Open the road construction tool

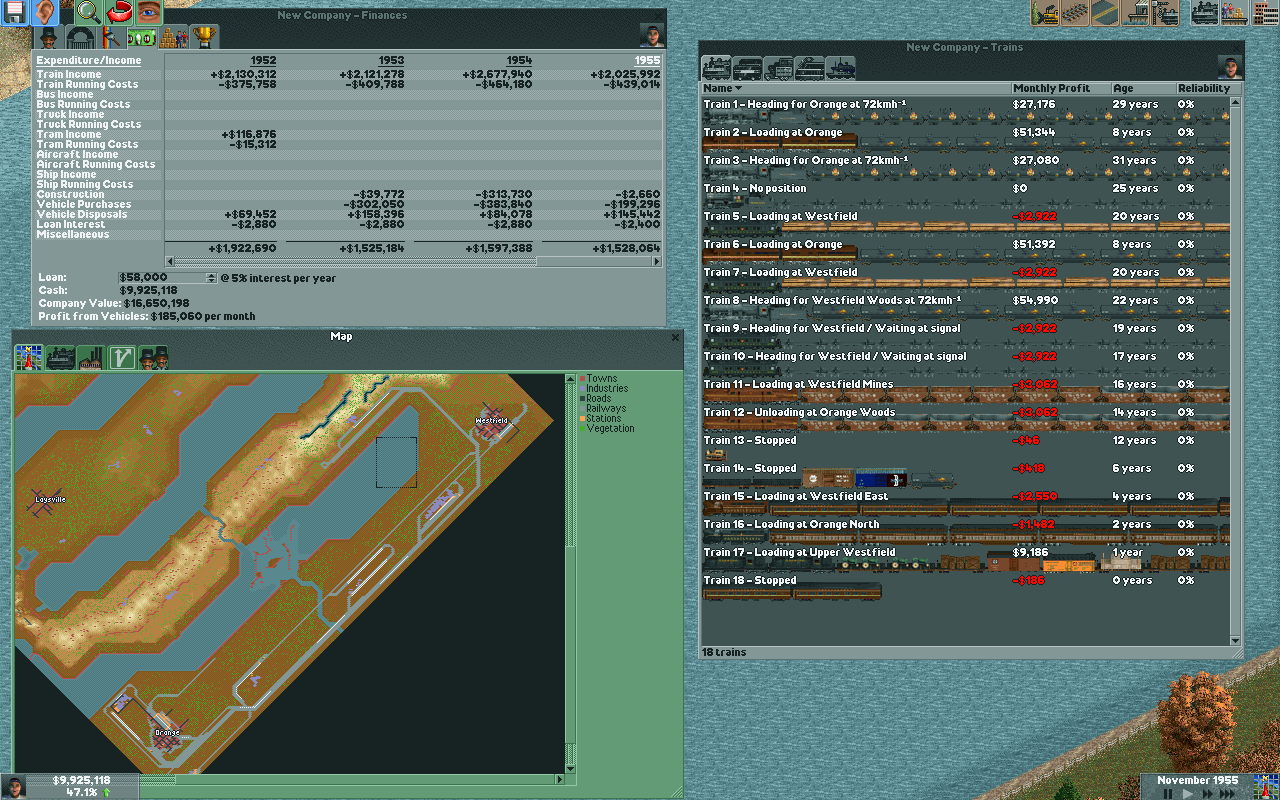[x=1105, y=13]
